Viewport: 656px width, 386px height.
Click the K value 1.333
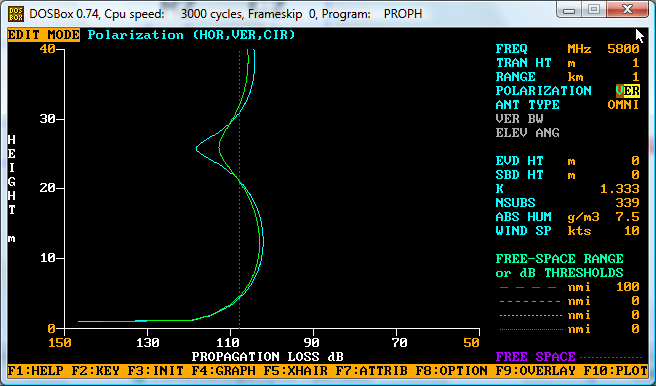620,189
